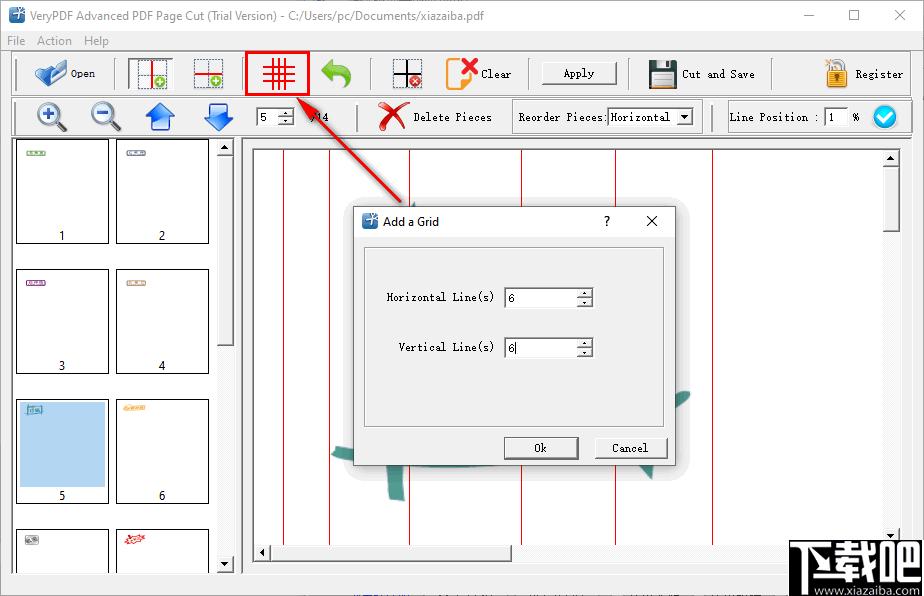Screen dimensions: 924x596
Task: Click the preview horizontal scrollbar thumb
Action: tap(391, 552)
